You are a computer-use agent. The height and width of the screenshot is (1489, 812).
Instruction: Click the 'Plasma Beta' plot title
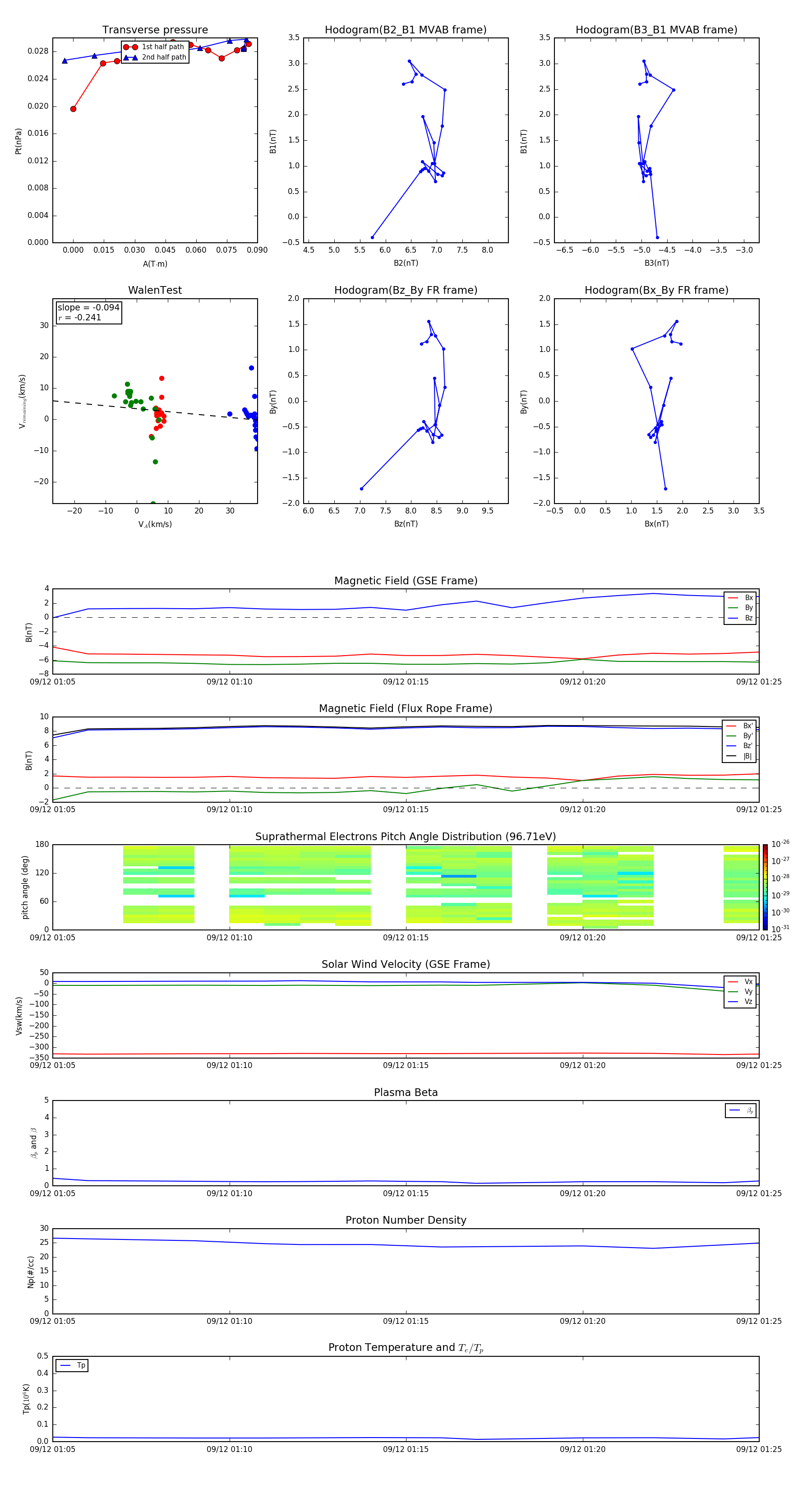tap(406, 1092)
